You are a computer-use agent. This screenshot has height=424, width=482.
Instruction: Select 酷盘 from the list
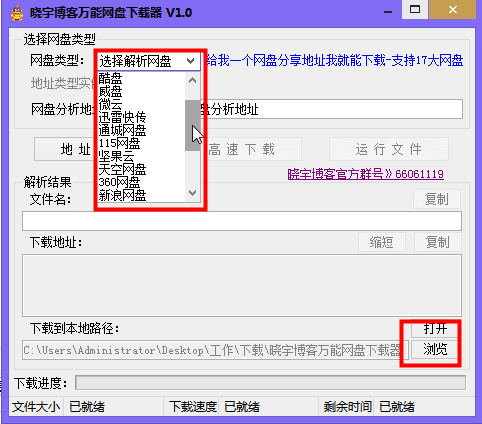(x=110, y=78)
